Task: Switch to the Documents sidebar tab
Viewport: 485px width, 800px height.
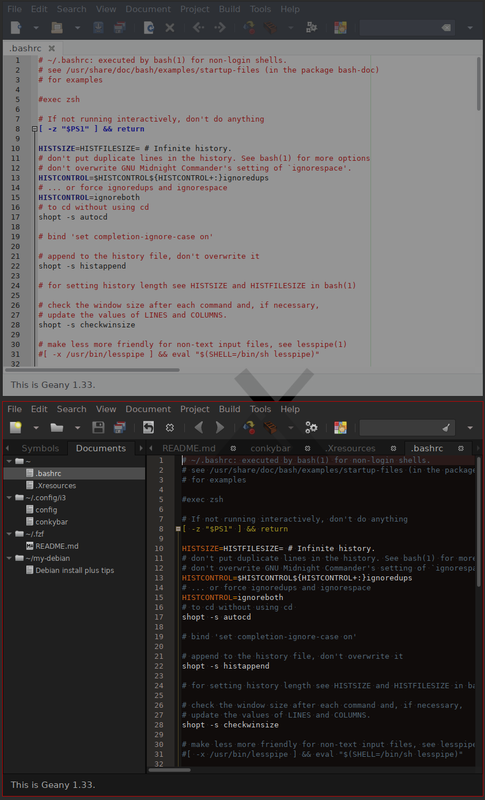Action: click(101, 448)
